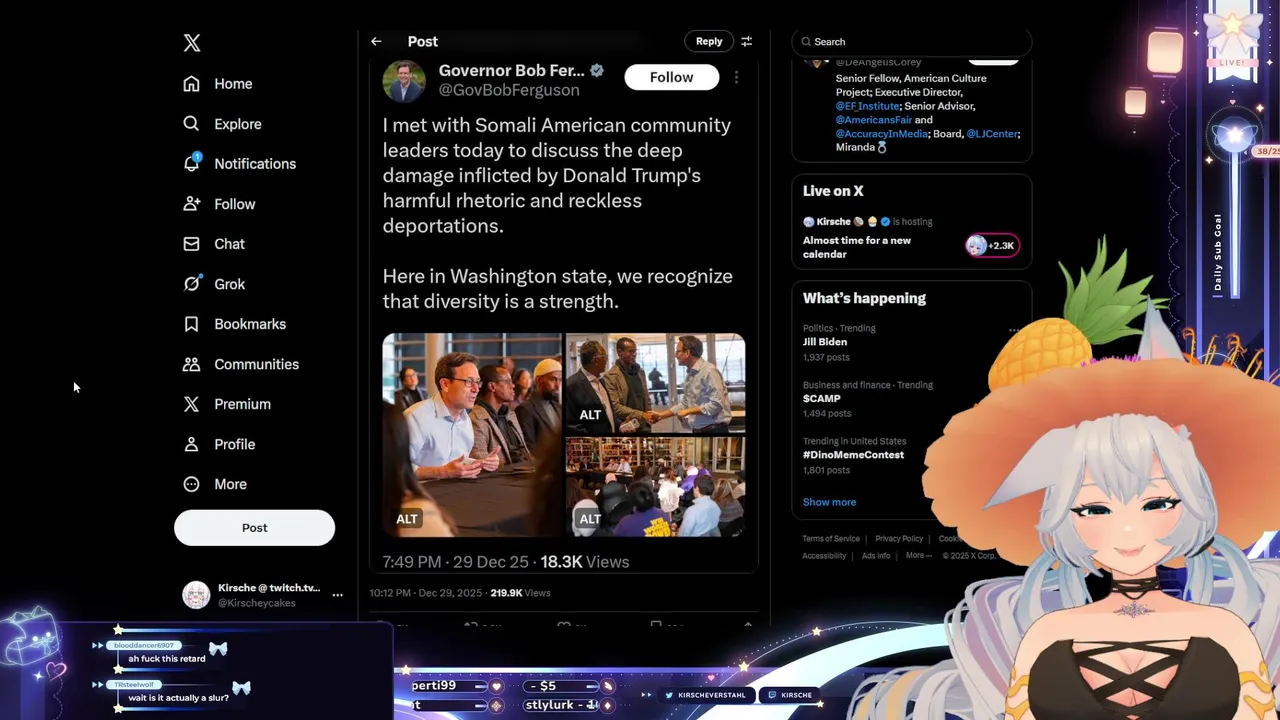This screenshot has height=720, width=1280.
Task: Open the handshake photo thumbnail
Action: point(655,383)
